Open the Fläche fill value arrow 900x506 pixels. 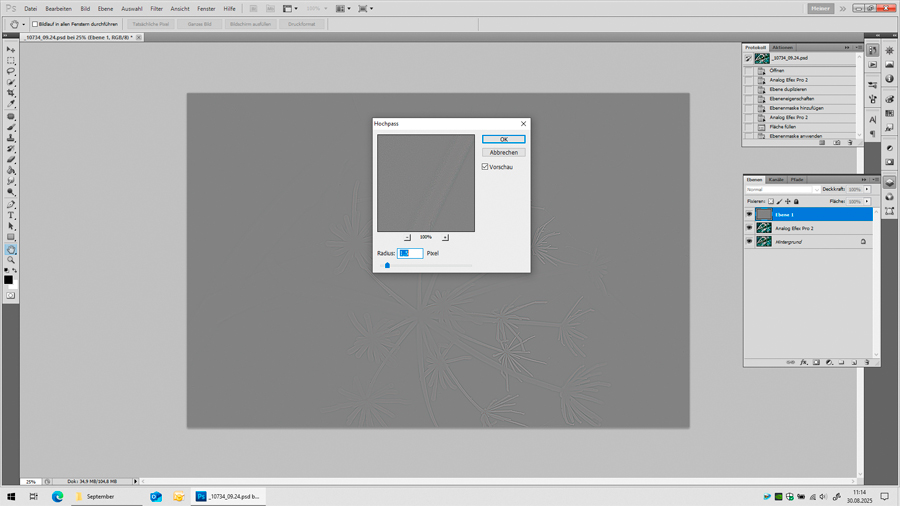click(x=867, y=201)
